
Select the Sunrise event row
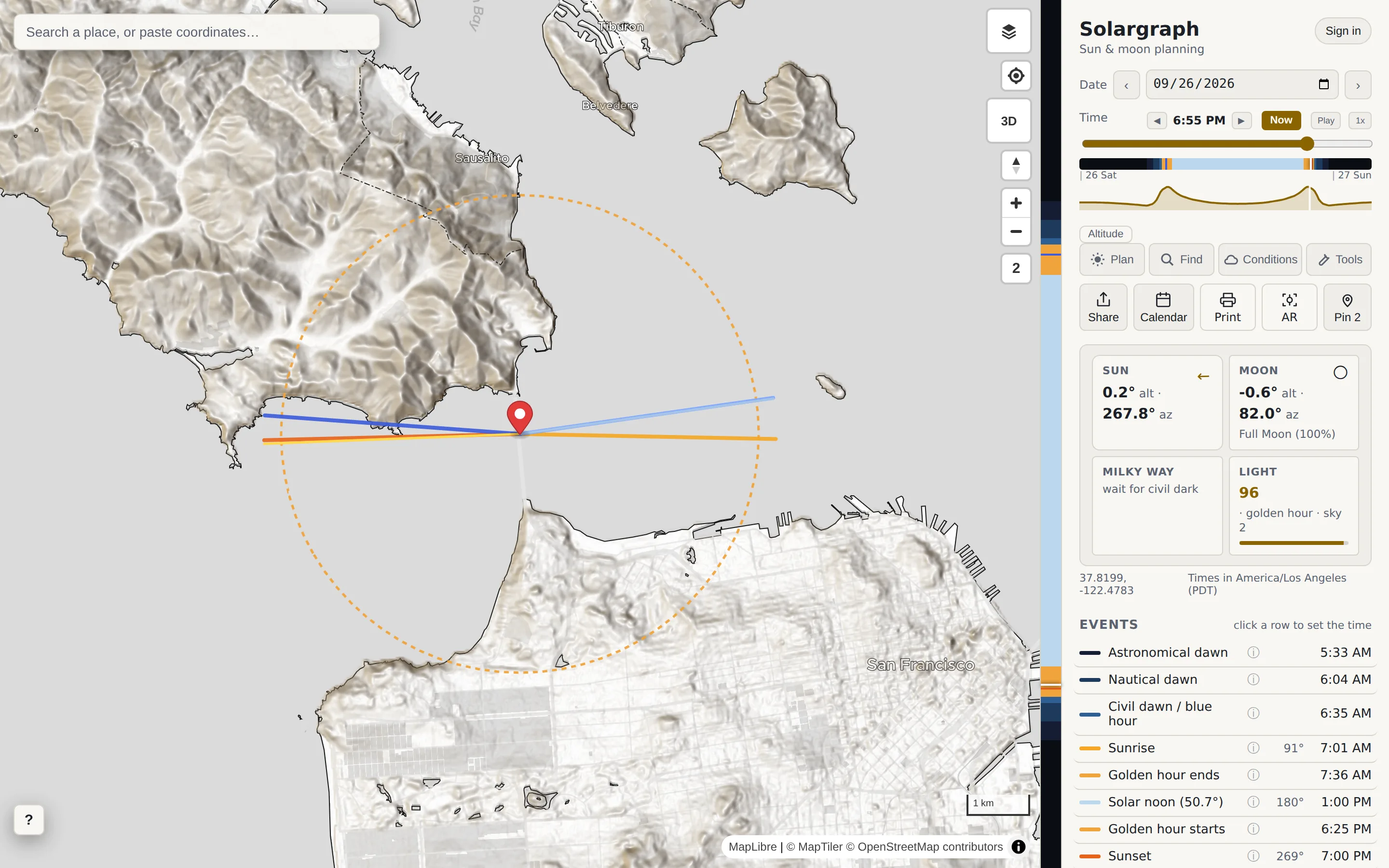click(x=1225, y=748)
